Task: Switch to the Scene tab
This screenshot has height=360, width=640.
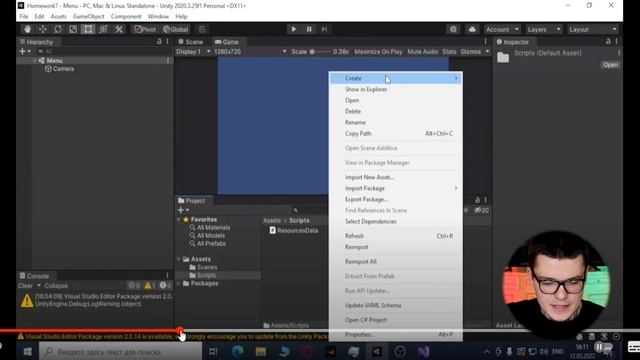Action: point(191,42)
